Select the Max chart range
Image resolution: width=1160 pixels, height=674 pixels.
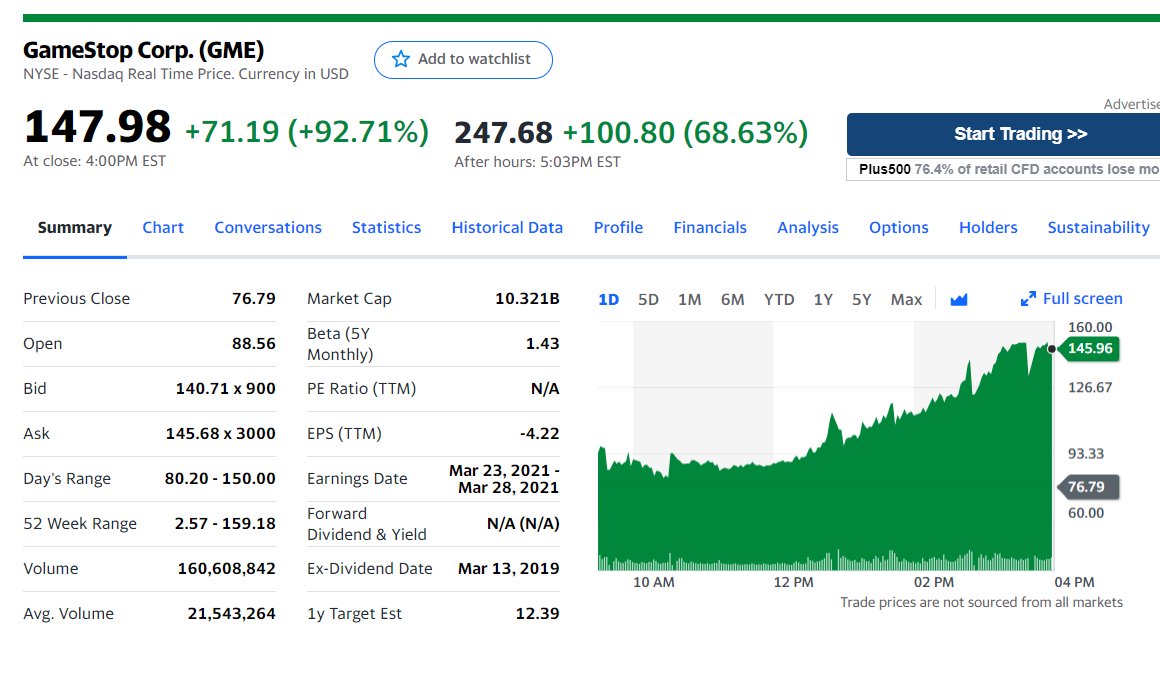click(906, 300)
